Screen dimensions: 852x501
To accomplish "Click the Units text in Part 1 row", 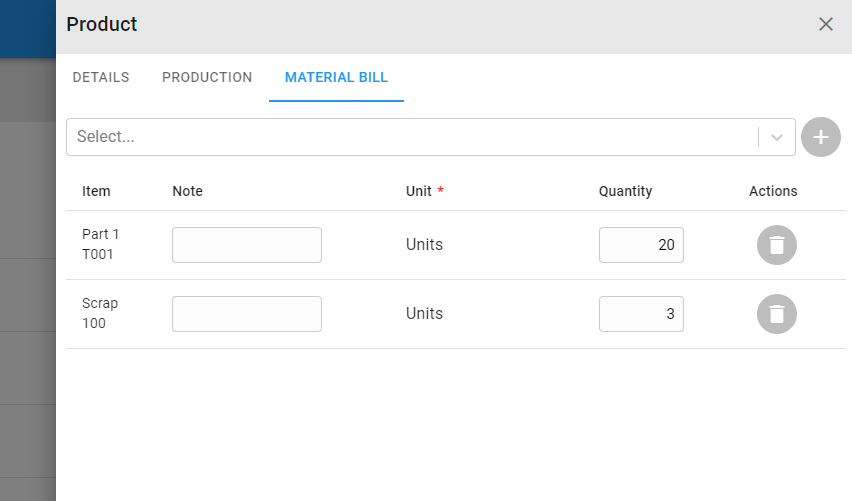I will (424, 245).
